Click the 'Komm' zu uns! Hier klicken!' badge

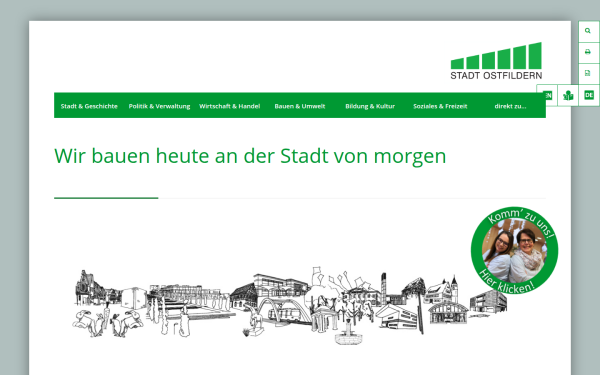pos(514,251)
